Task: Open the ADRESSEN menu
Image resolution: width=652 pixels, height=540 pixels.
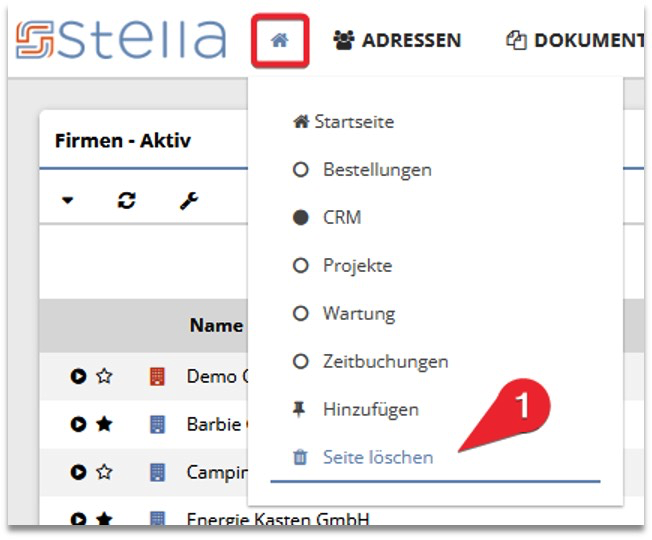Action: (x=398, y=41)
